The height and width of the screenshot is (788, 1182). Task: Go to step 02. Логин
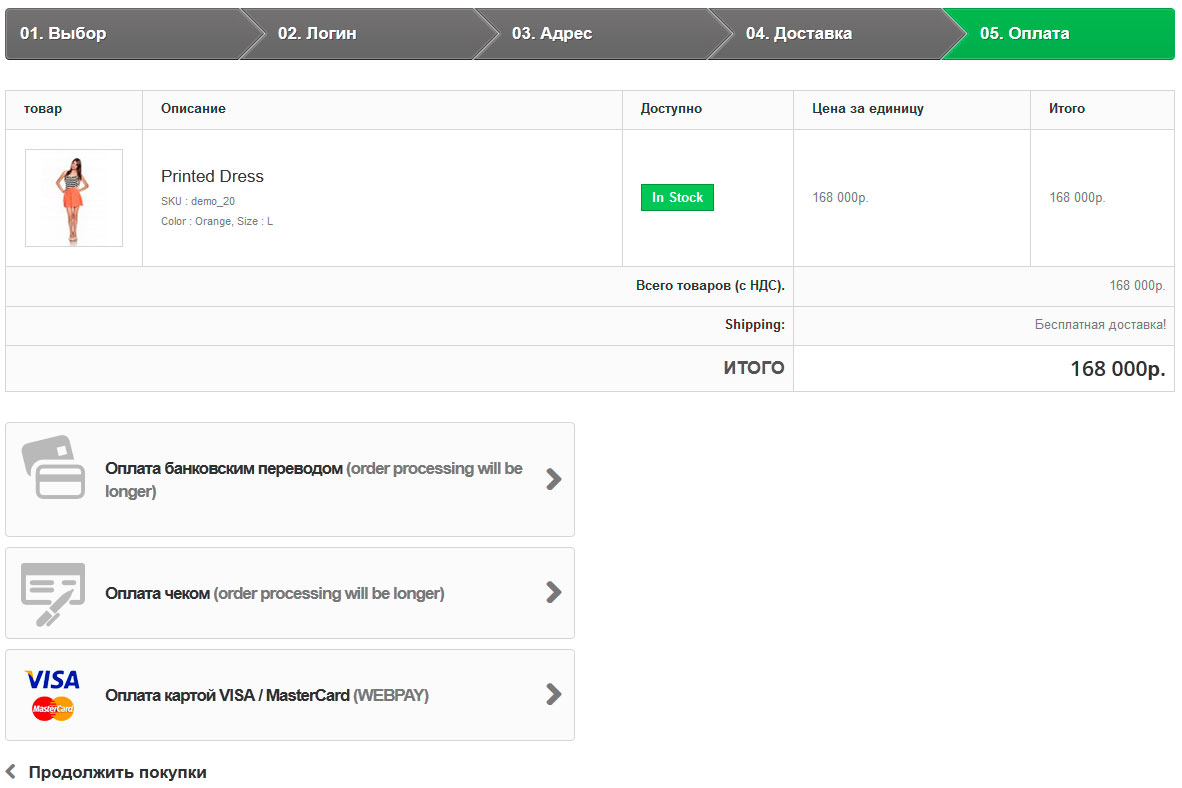click(317, 34)
